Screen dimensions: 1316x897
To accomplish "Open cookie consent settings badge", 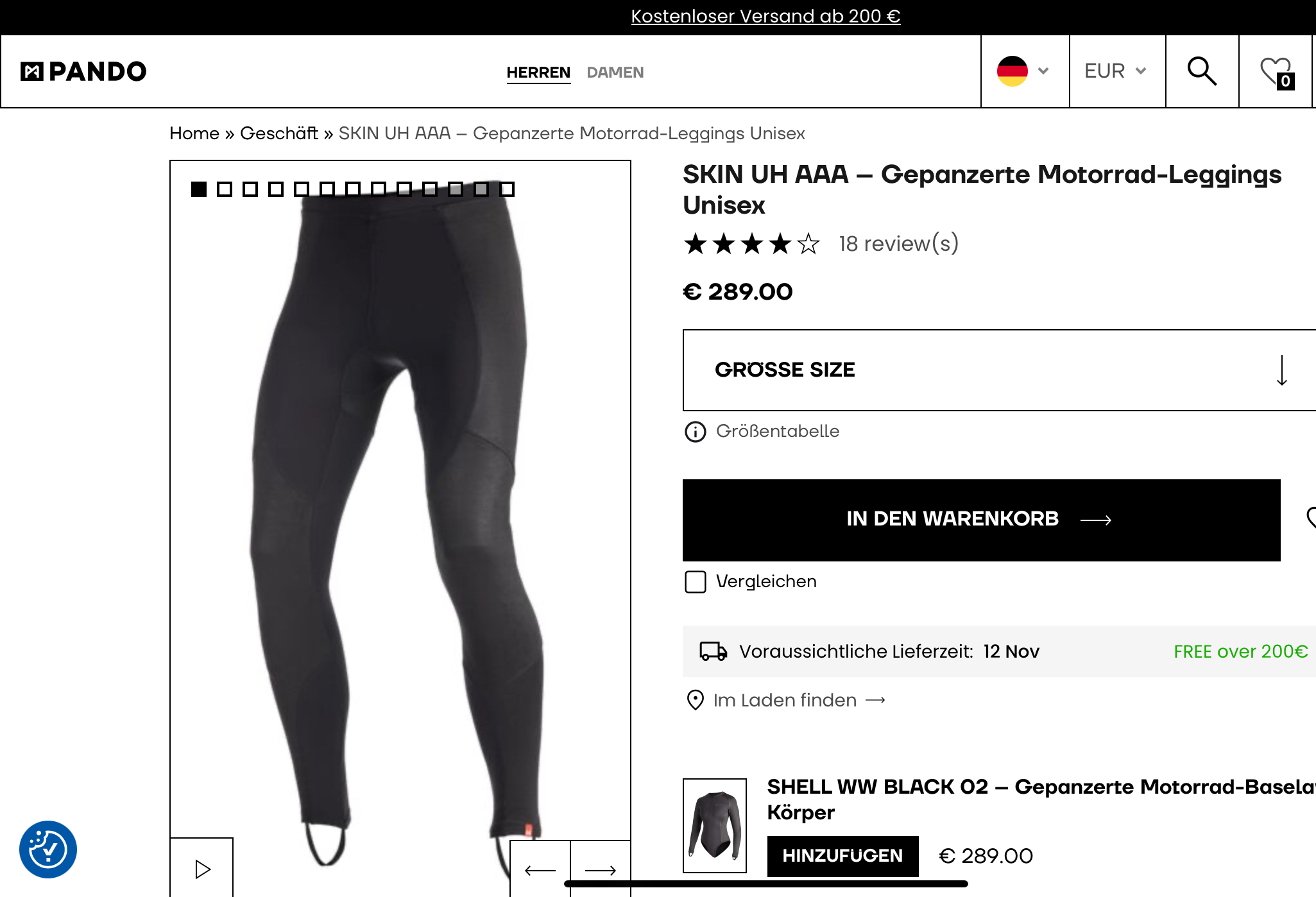I will coord(48,849).
